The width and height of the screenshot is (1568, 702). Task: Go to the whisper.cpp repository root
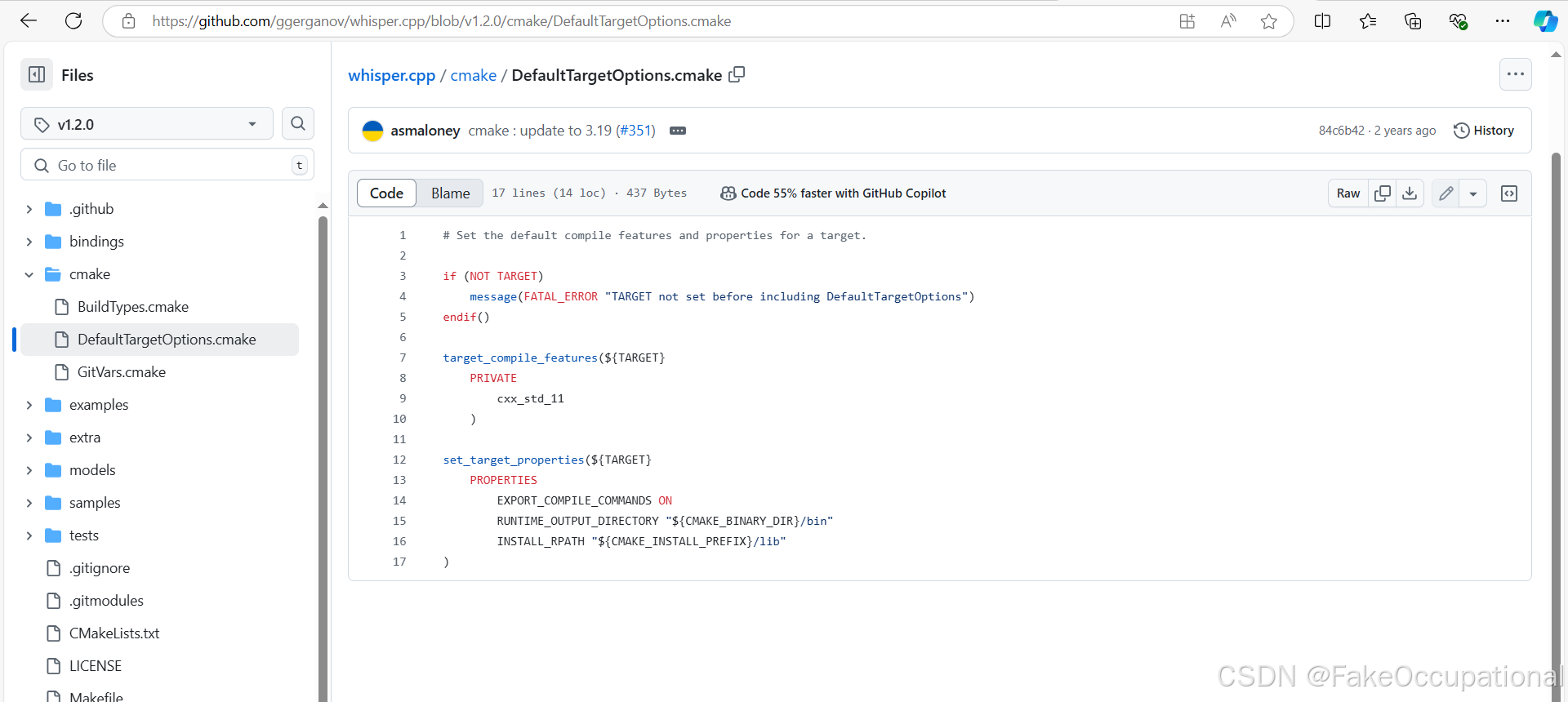(x=392, y=75)
